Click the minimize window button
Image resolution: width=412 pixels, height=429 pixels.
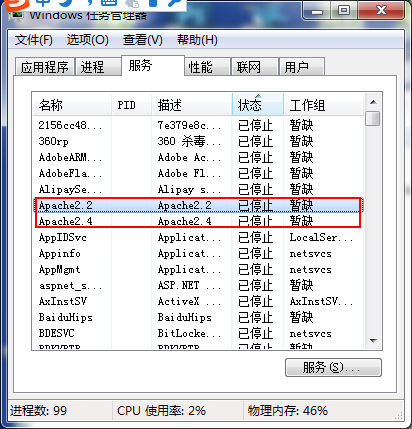coord(316,10)
